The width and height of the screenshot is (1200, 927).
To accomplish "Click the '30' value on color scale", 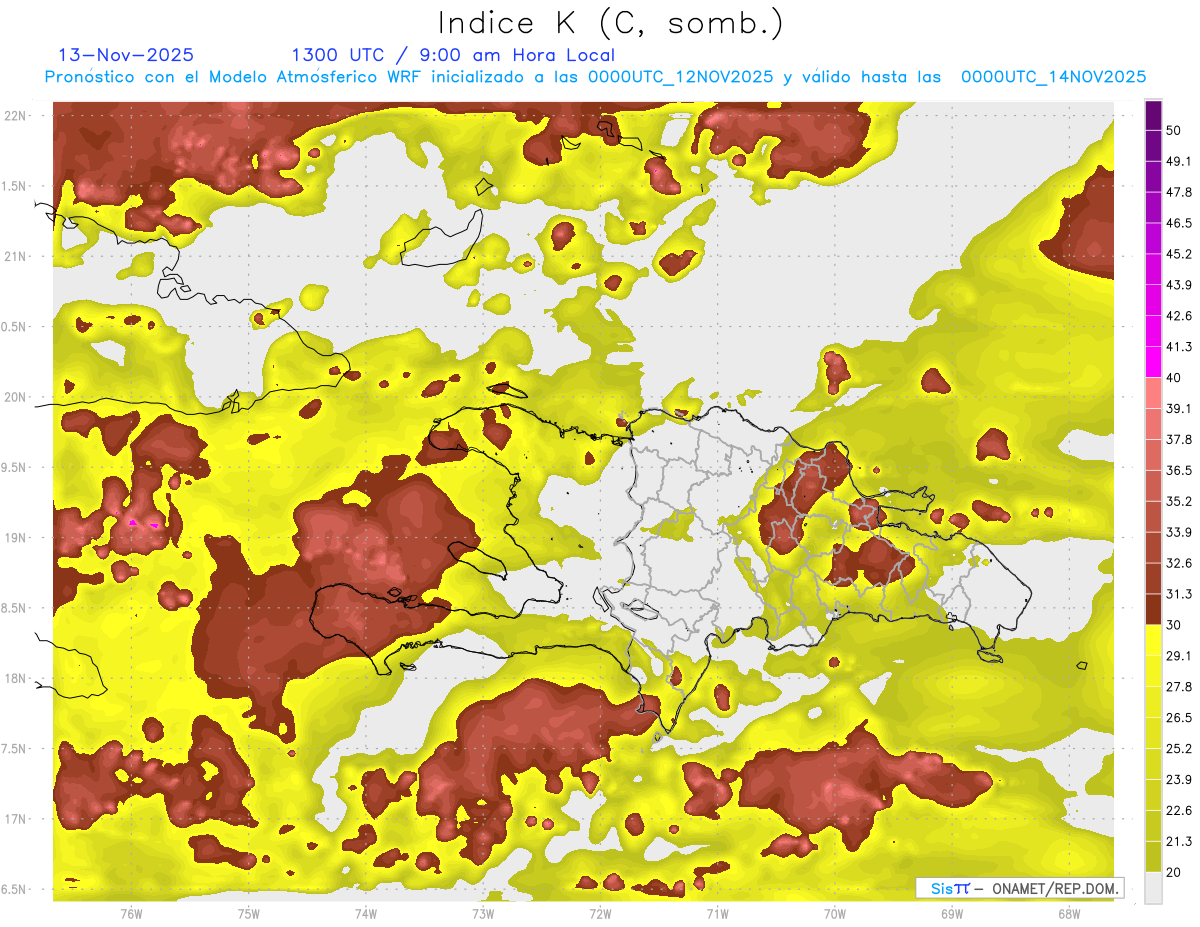I will pos(1174,625).
